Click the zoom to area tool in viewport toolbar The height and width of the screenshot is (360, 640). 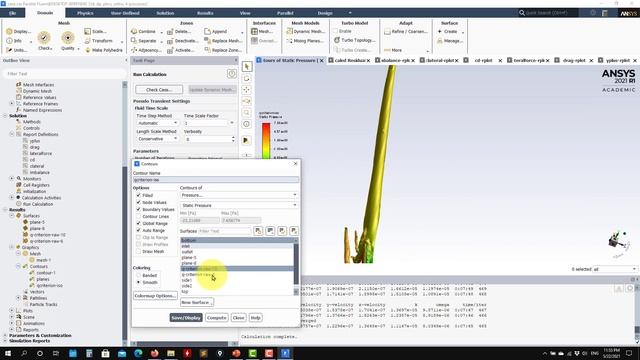point(246,113)
